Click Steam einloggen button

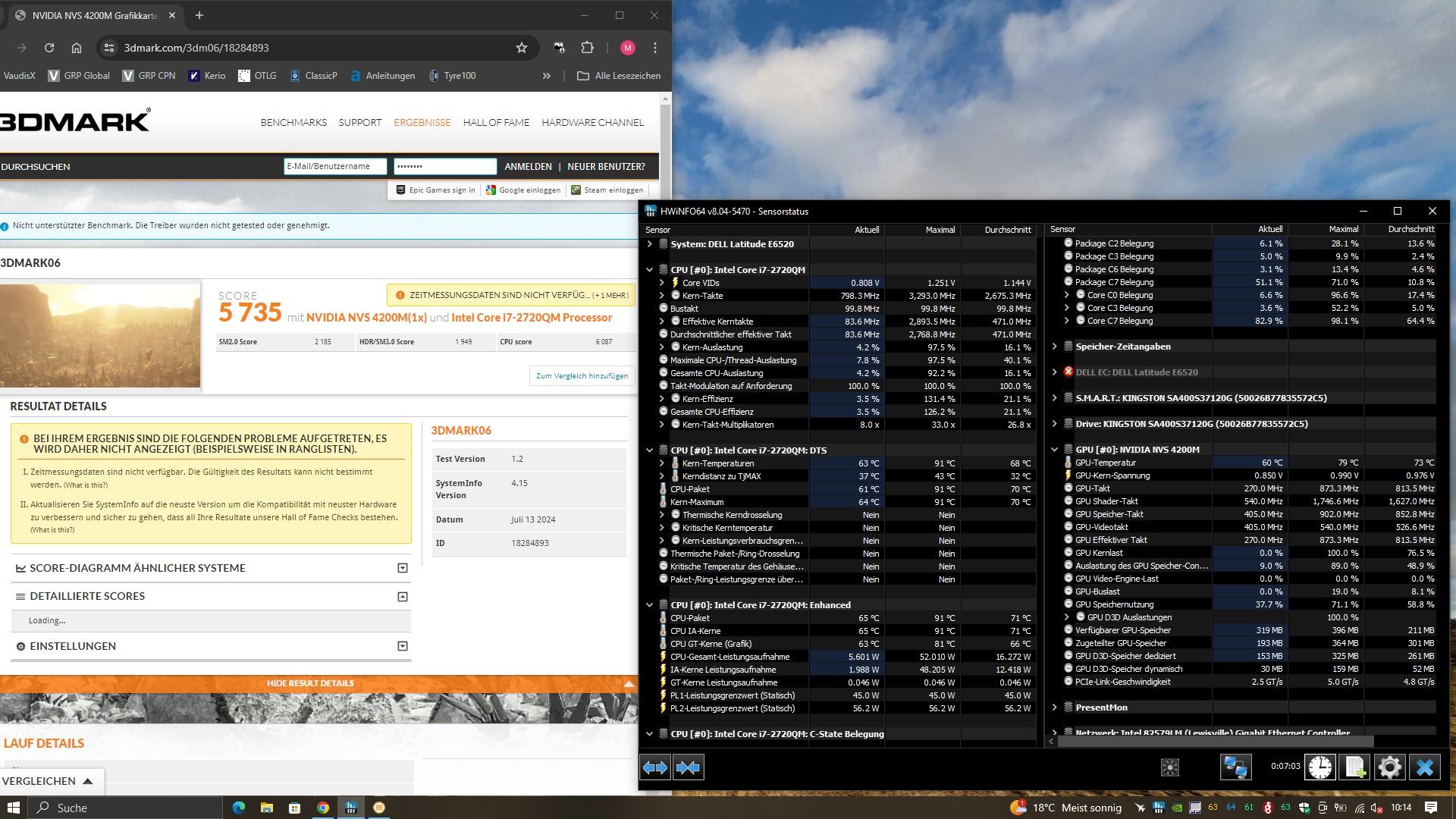pyautogui.click(x=607, y=190)
